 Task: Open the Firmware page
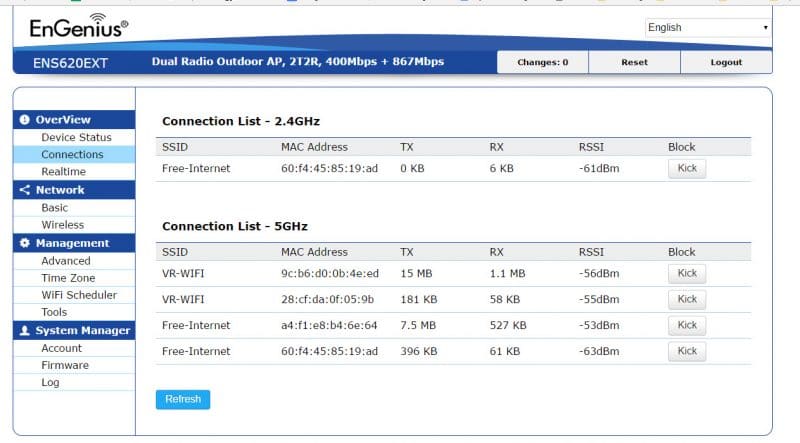click(64, 365)
